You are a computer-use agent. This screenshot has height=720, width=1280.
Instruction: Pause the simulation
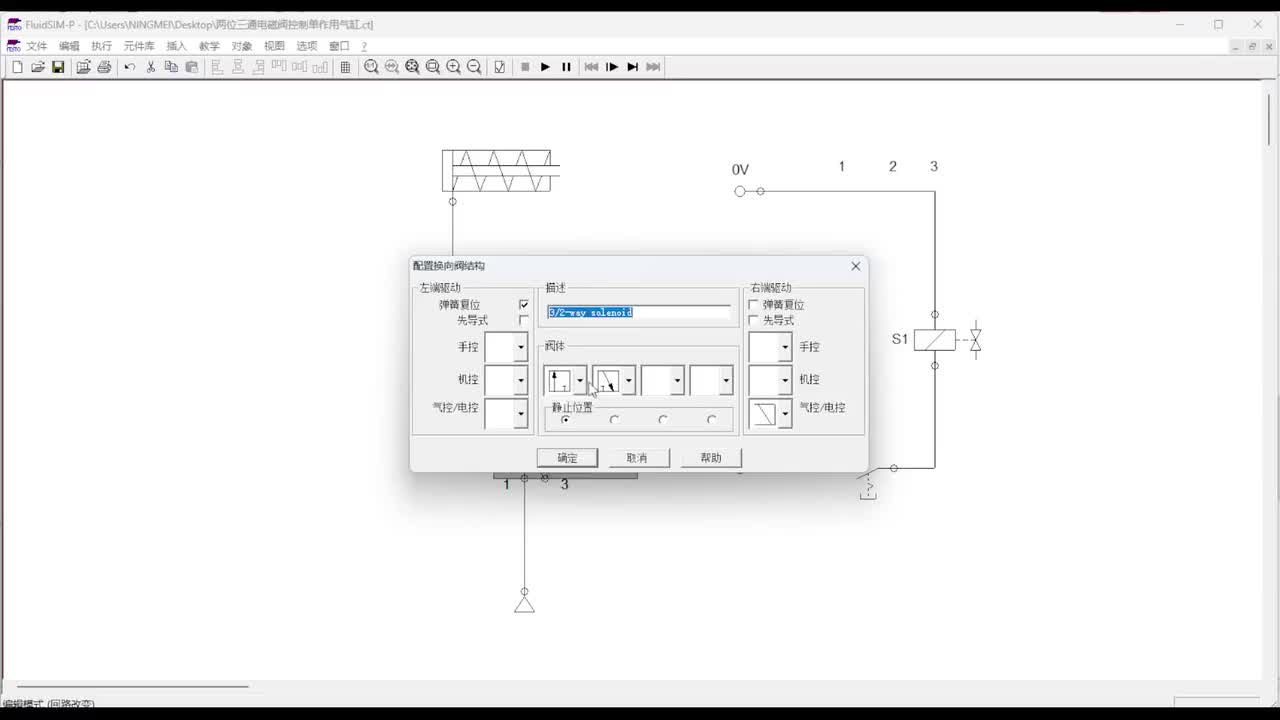click(x=566, y=67)
